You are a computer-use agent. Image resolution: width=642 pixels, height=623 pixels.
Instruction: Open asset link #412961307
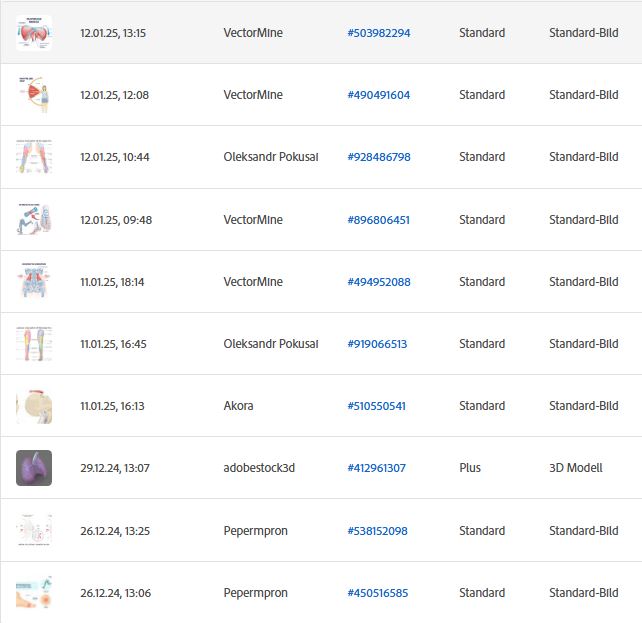click(376, 468)
